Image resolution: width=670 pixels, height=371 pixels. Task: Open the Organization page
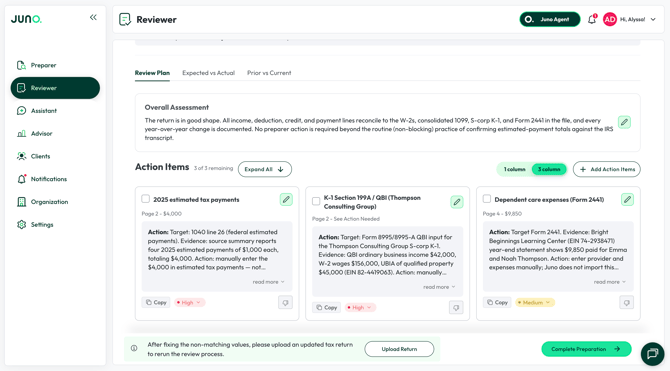(x=55, y=202)
